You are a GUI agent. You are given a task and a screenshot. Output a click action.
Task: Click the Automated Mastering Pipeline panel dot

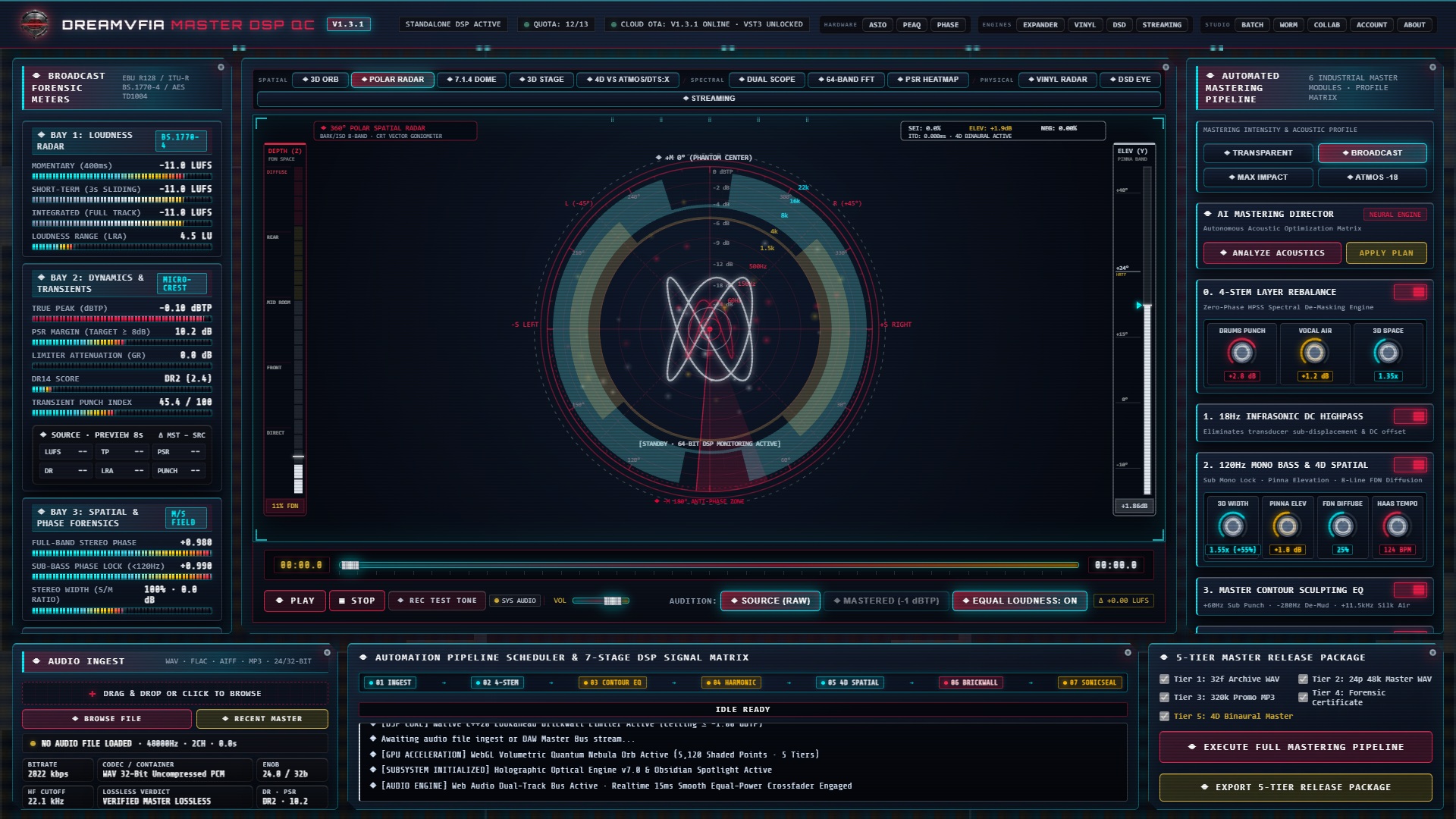click(x=1432, y=67)
